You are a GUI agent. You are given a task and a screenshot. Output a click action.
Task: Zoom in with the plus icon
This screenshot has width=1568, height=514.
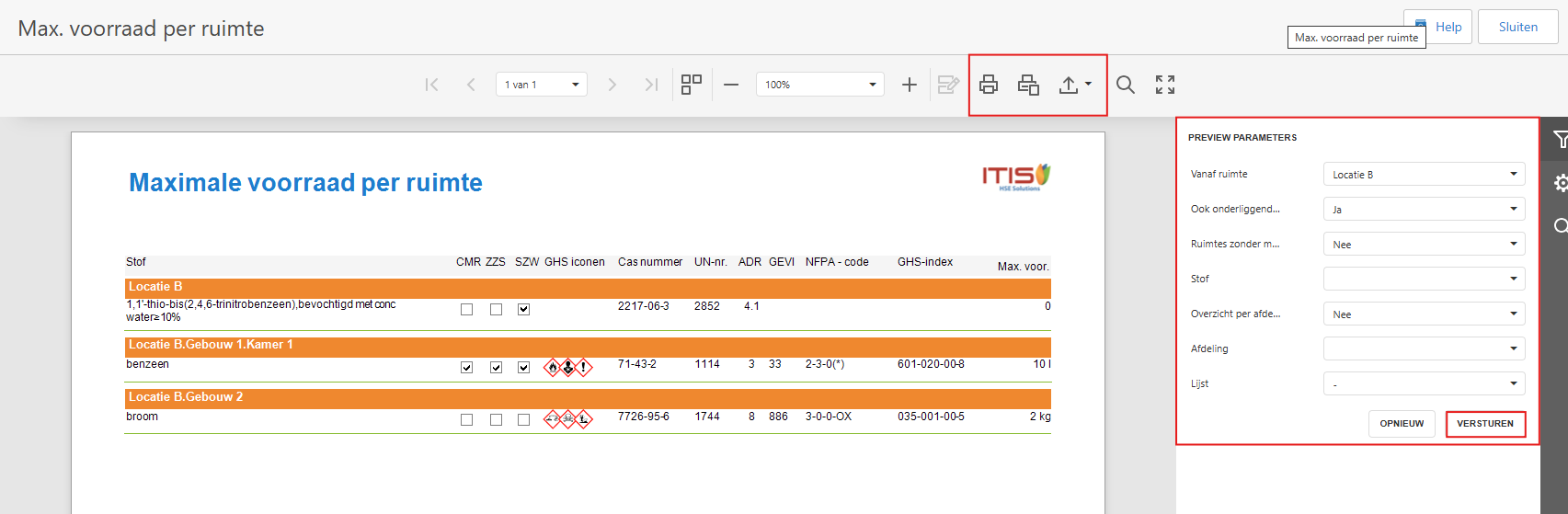(x=910, y=85)
